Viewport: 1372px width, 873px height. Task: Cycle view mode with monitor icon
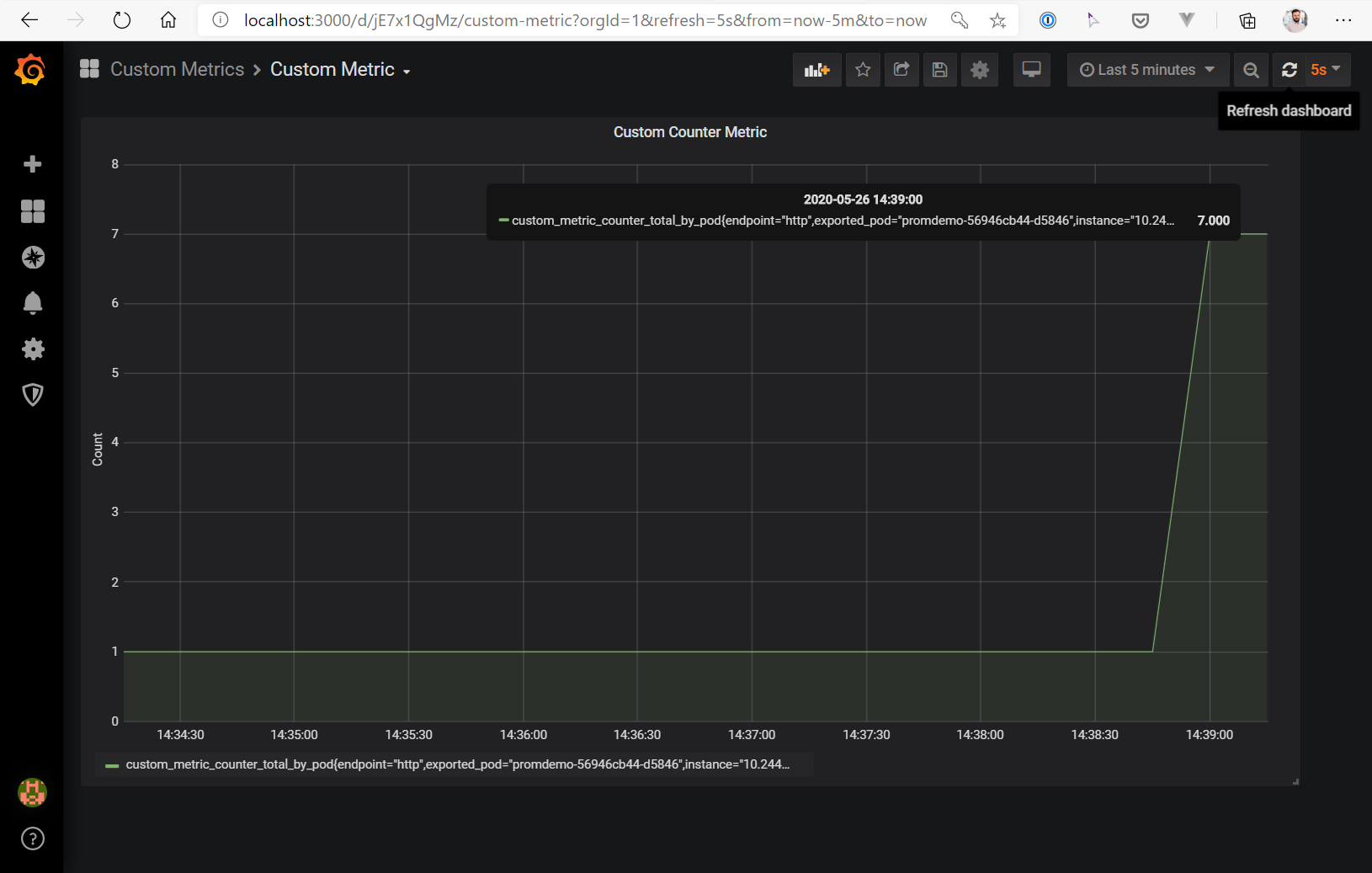pos(1031,70)
